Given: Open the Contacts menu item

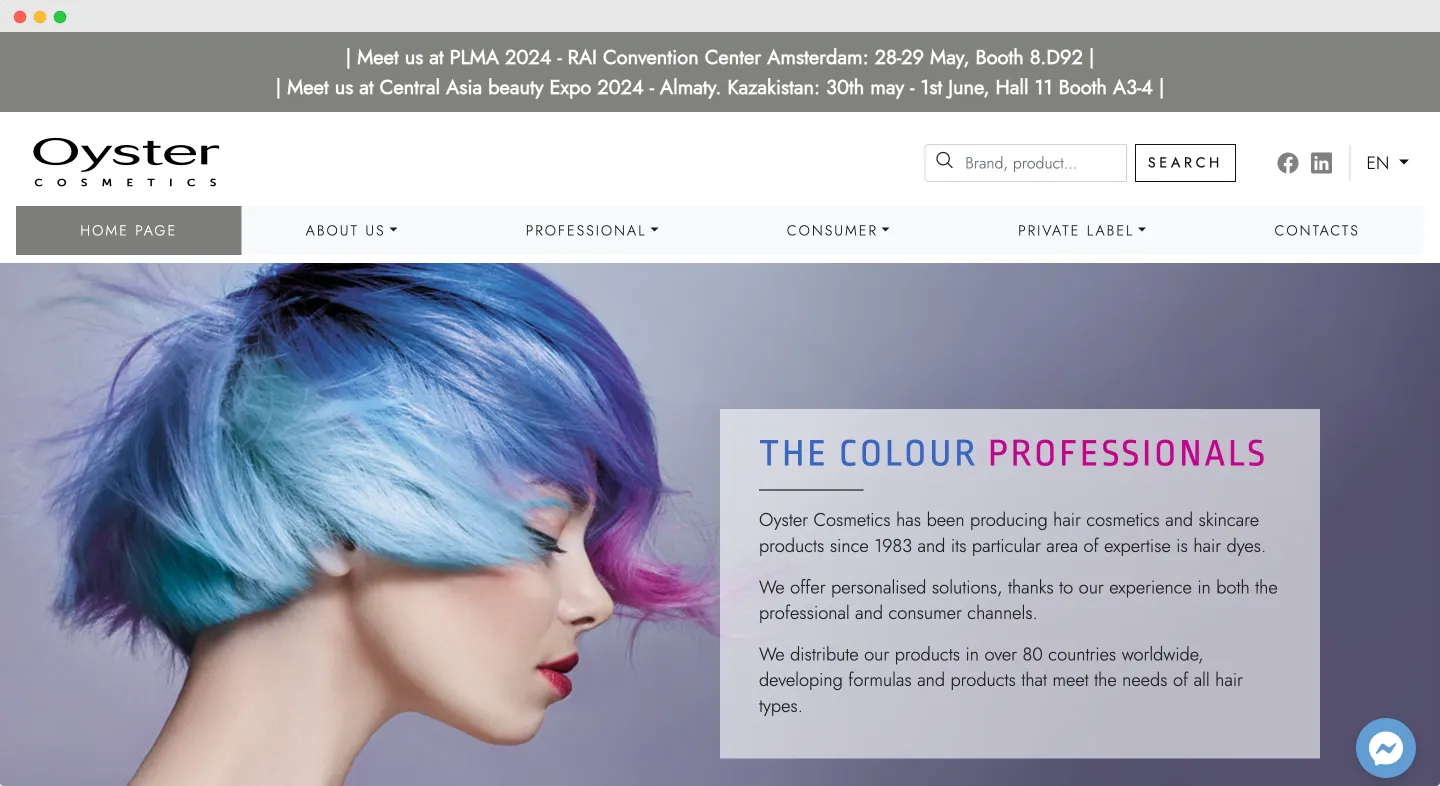Looking at the screenshot, I should pyautogui.click(x=1316, y=230).
